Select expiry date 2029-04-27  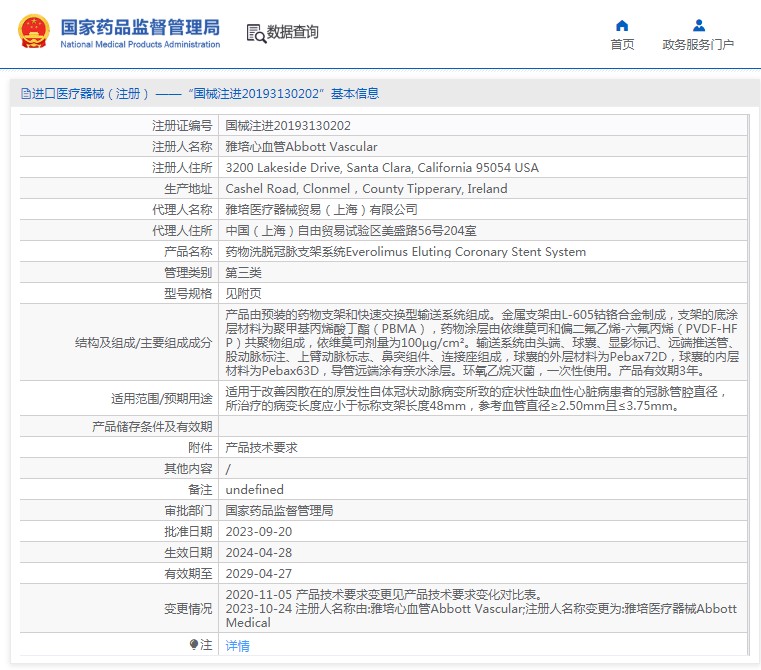coord(259,573)
